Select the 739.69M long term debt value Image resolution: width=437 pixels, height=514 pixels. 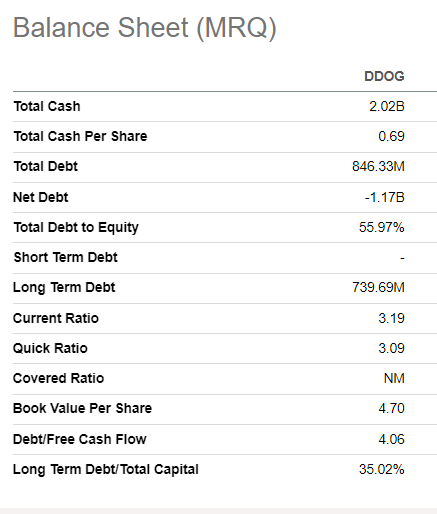click(378, 287)
